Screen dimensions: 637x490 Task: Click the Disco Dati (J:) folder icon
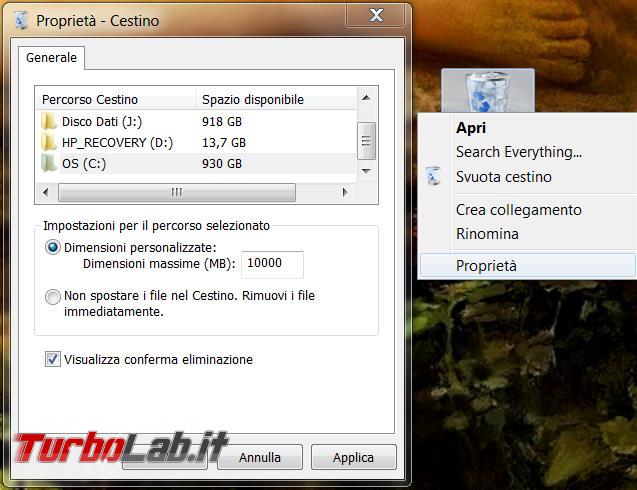49,121
